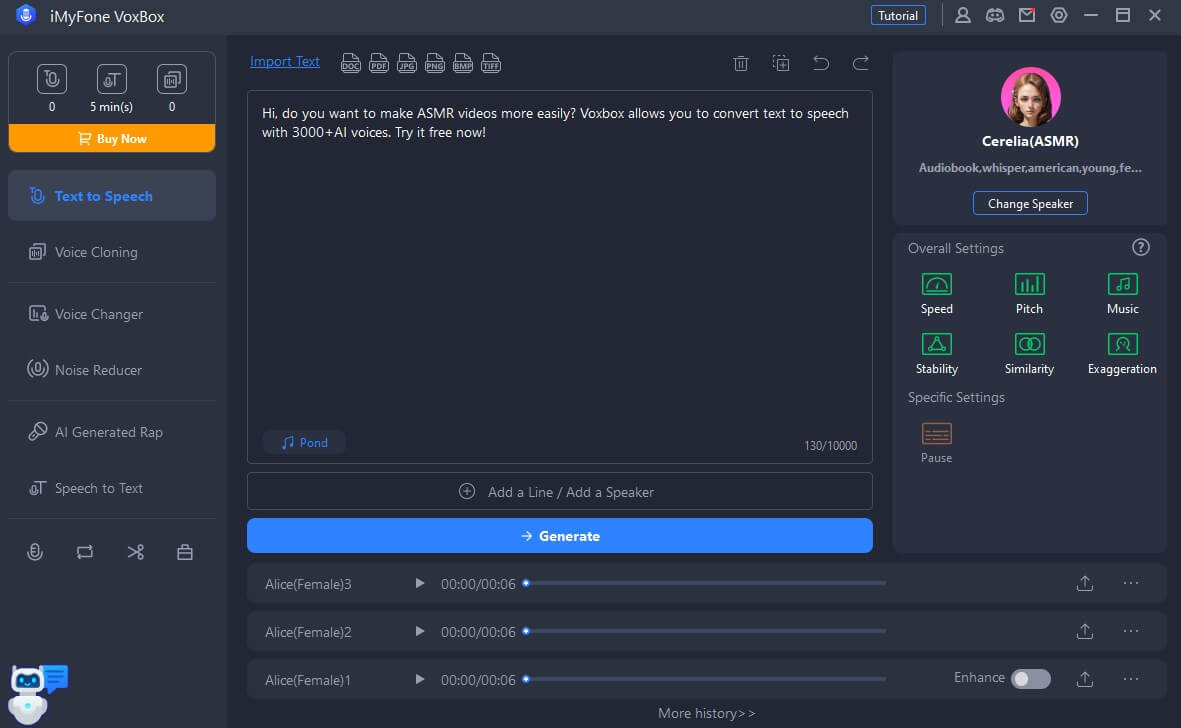Open the Stability setting

point(936,354)
